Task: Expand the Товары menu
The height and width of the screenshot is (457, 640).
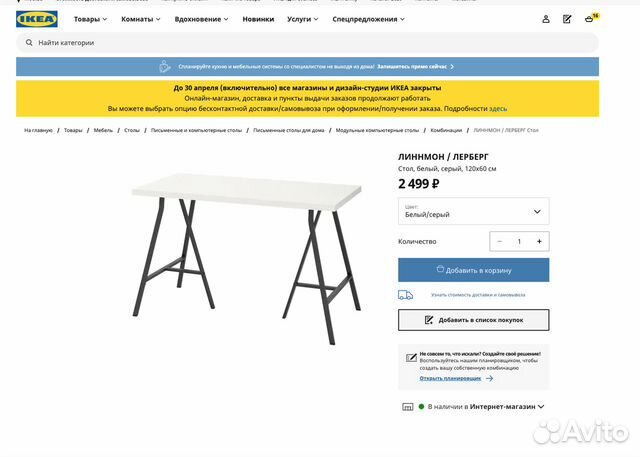Action: pos(90,19)
